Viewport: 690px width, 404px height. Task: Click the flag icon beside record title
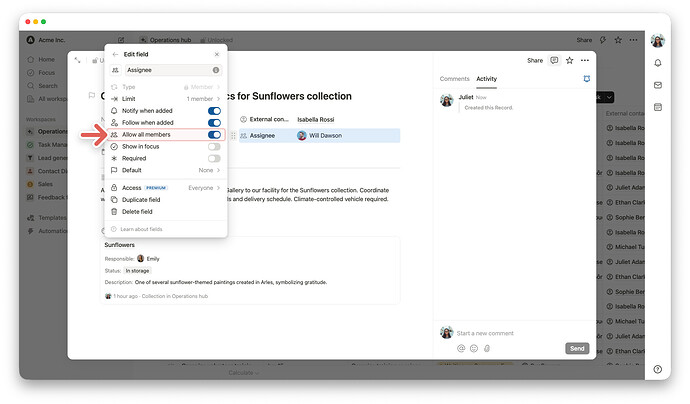(x=92, y=95)
